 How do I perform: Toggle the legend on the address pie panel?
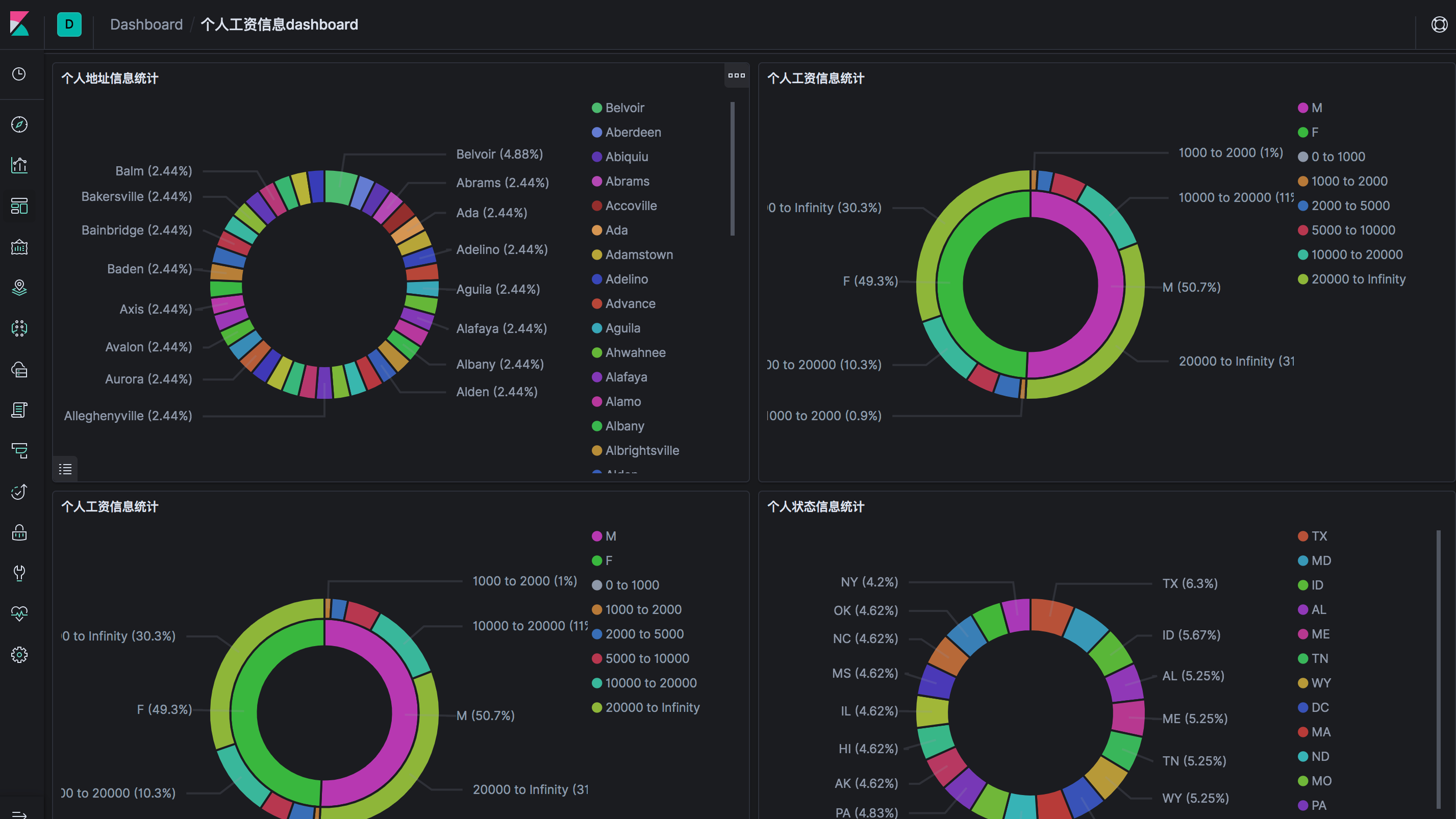(x=65, y=469)
